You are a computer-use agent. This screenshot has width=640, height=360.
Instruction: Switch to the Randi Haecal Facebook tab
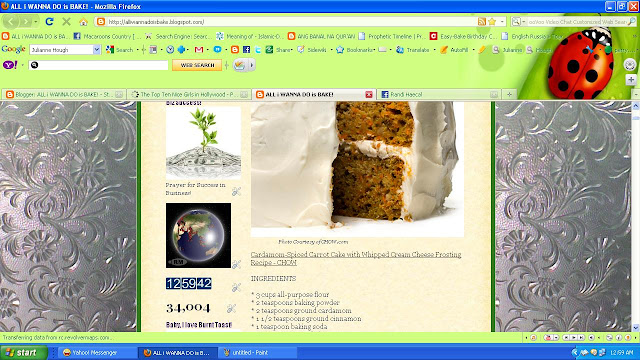(x=439, y=94)
